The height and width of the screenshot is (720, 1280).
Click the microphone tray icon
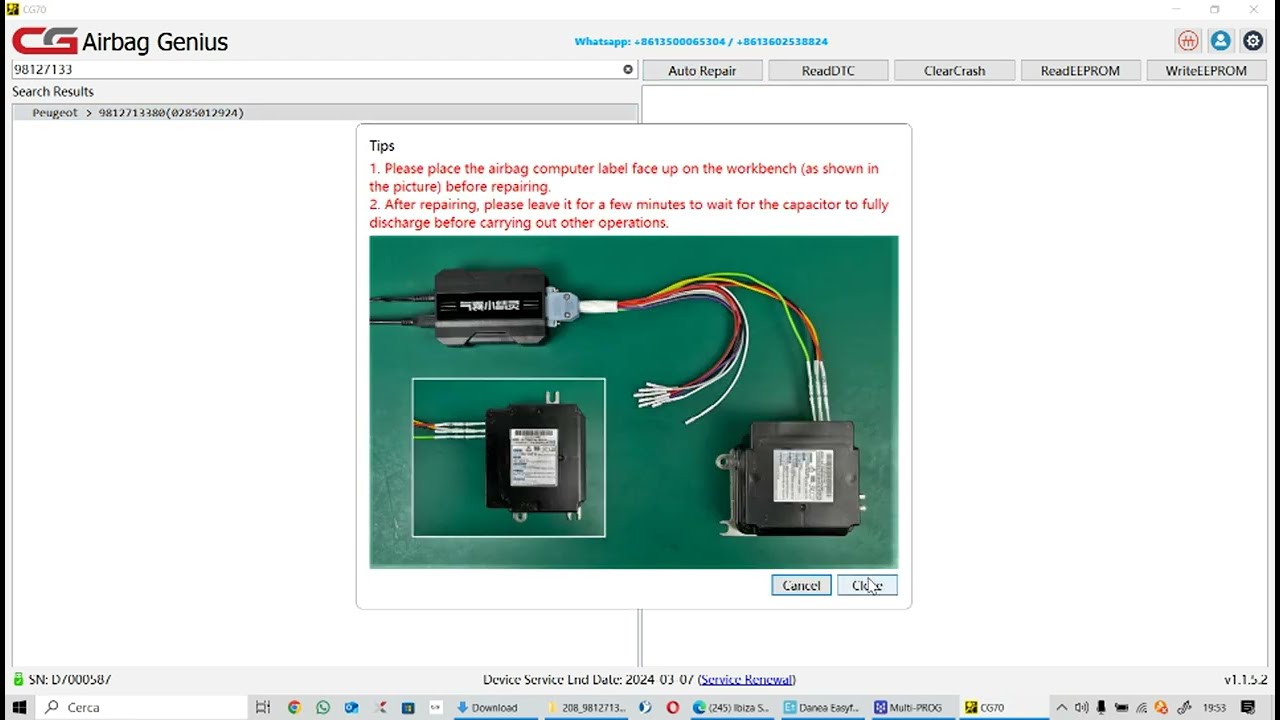(x=1101, y=707)
